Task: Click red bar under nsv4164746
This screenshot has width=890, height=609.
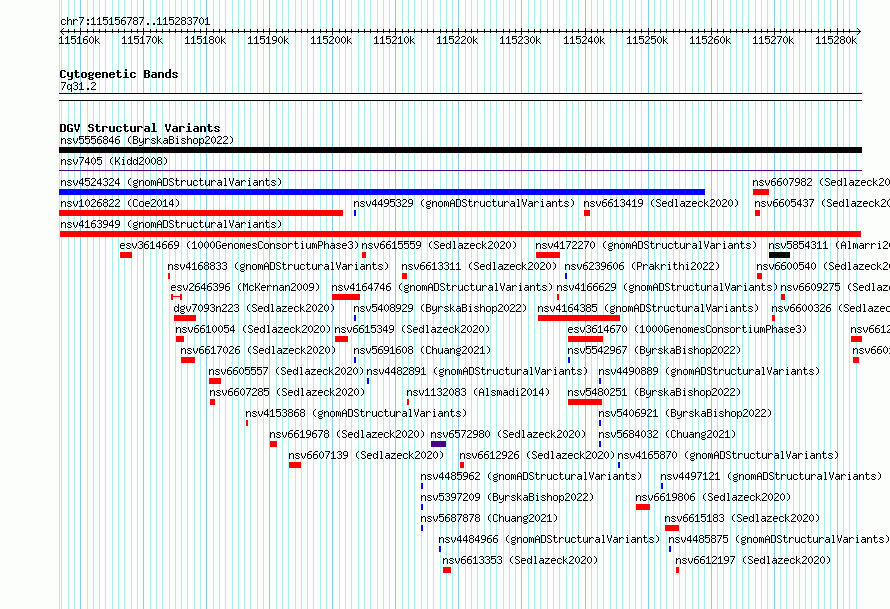Action: pyautogui.click(x=346, y=297)
